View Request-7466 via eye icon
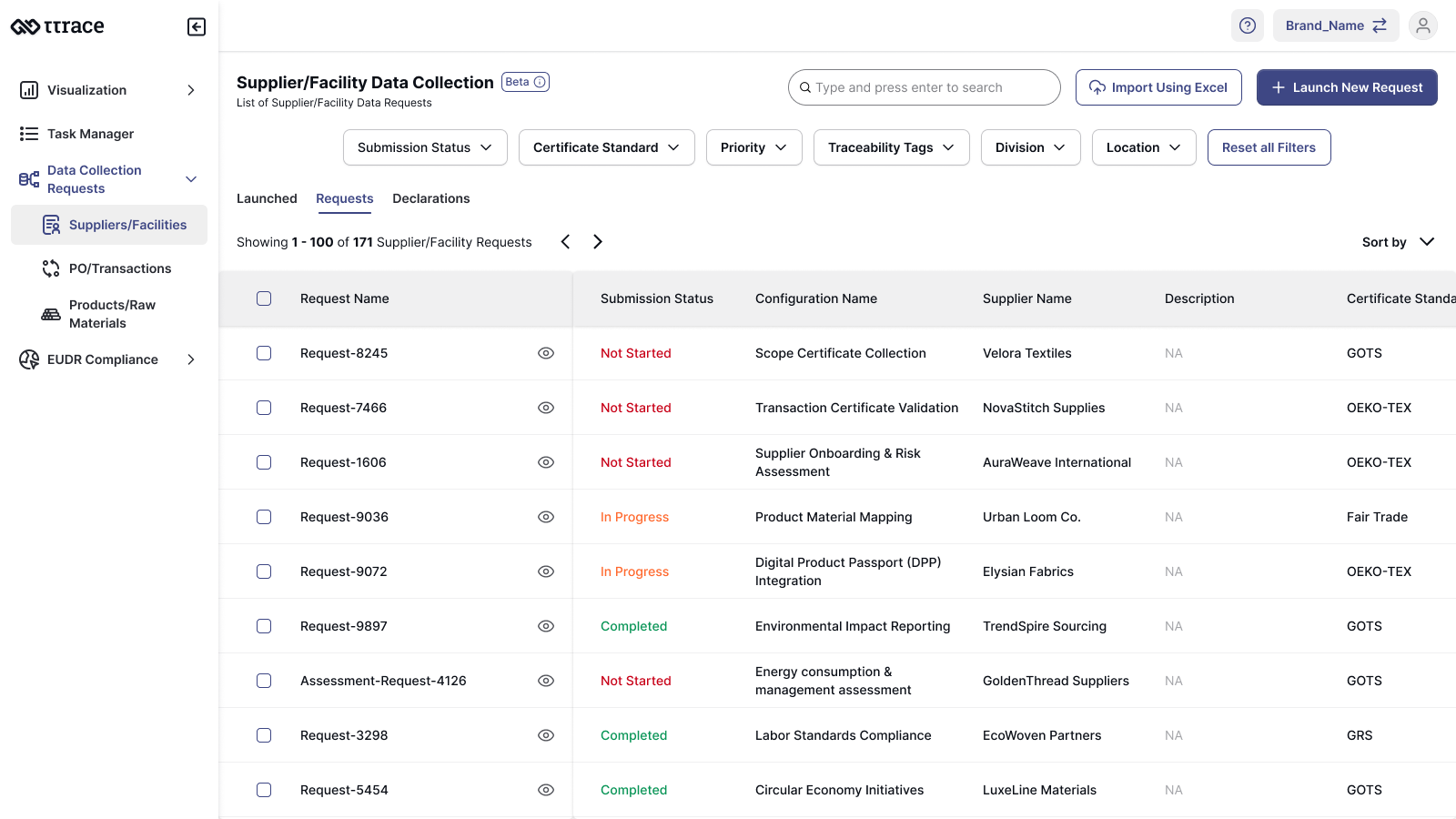This screenshot has height=819, width=1456. (546, 408)
